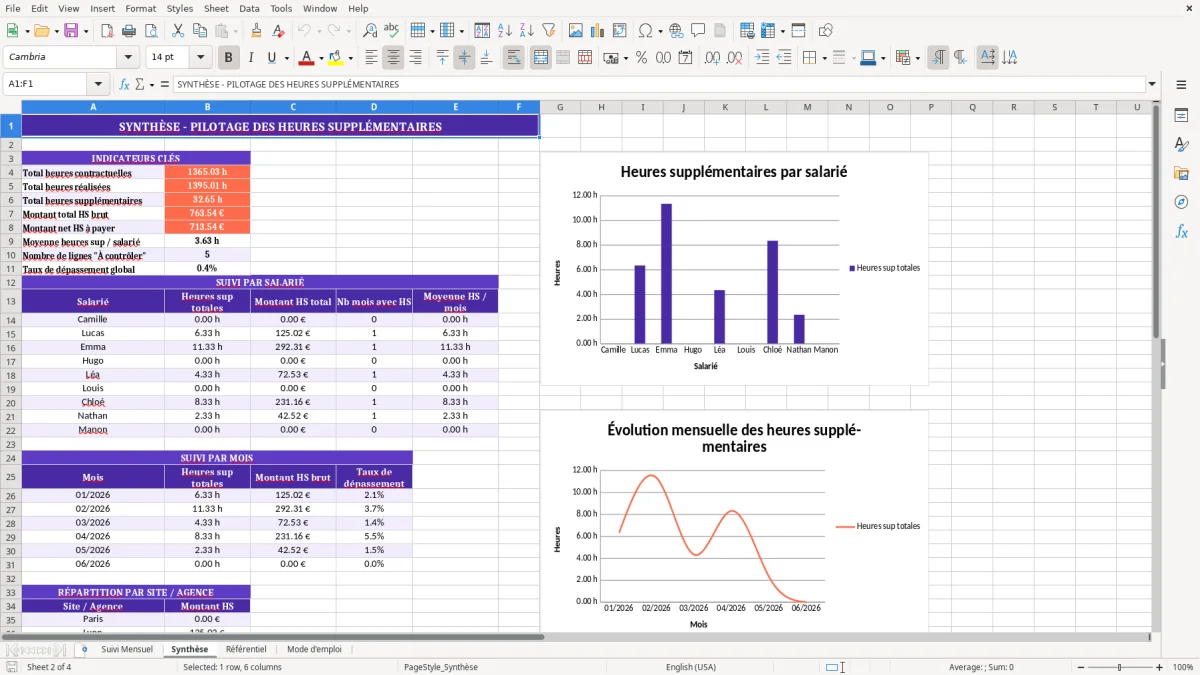Click row 13 header

coord(11,301)
